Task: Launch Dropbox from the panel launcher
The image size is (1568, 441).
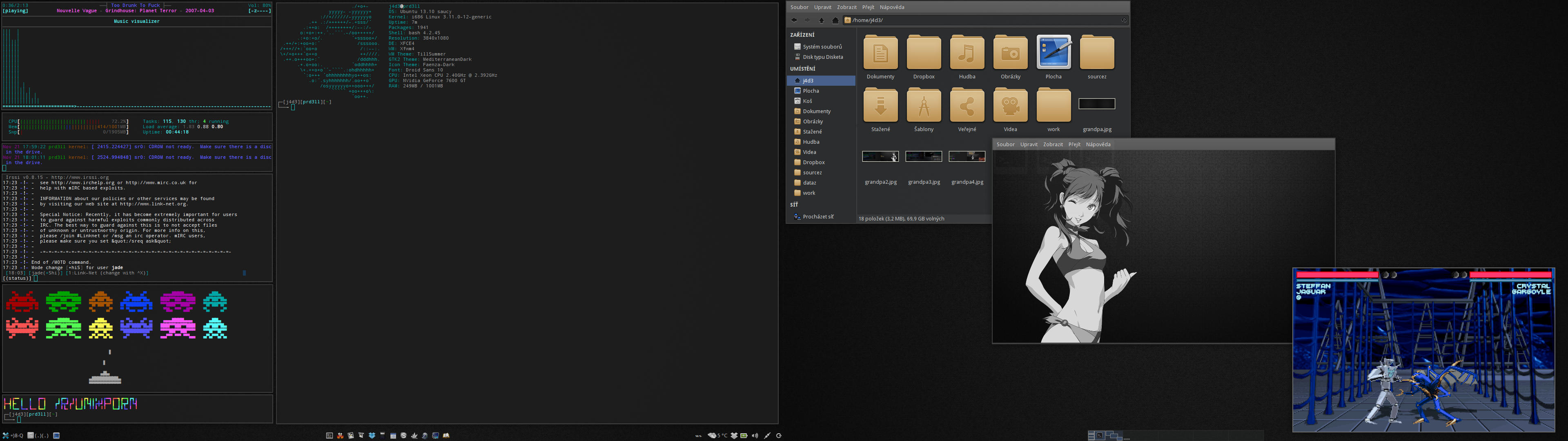Action: pyautogui.click(x=372, y=436)
